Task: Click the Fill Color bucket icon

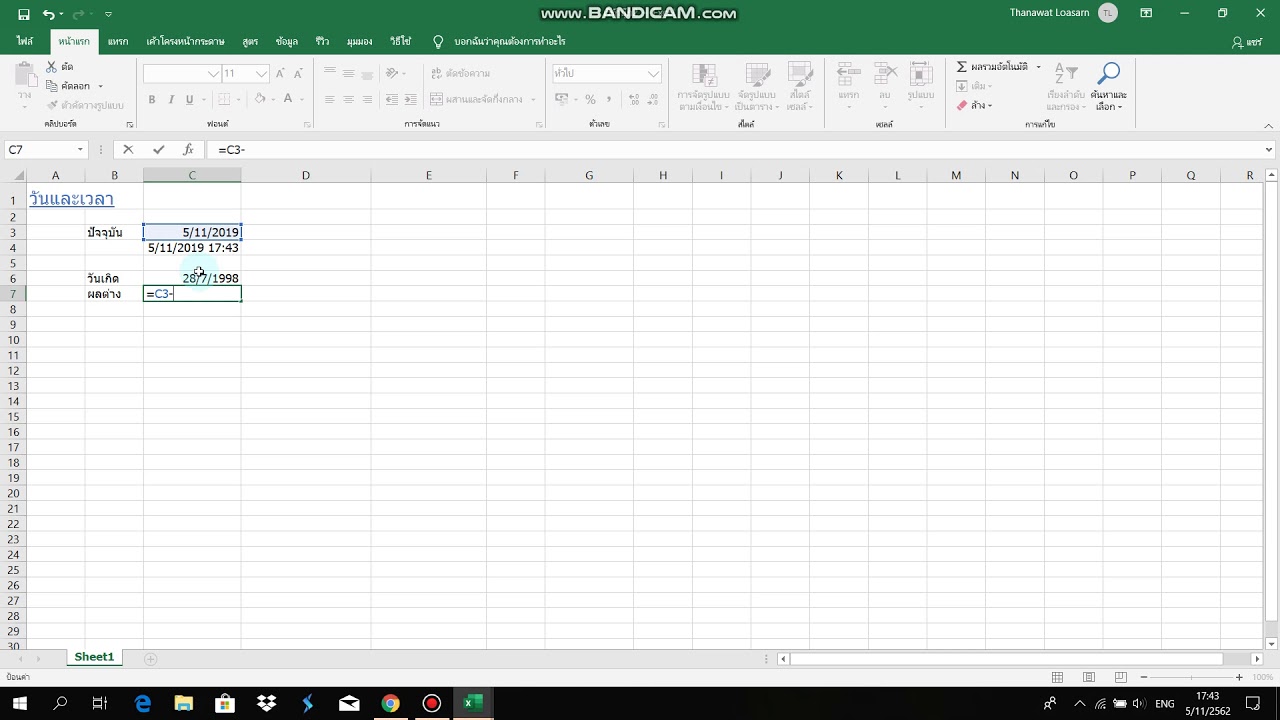Action: 260,99
